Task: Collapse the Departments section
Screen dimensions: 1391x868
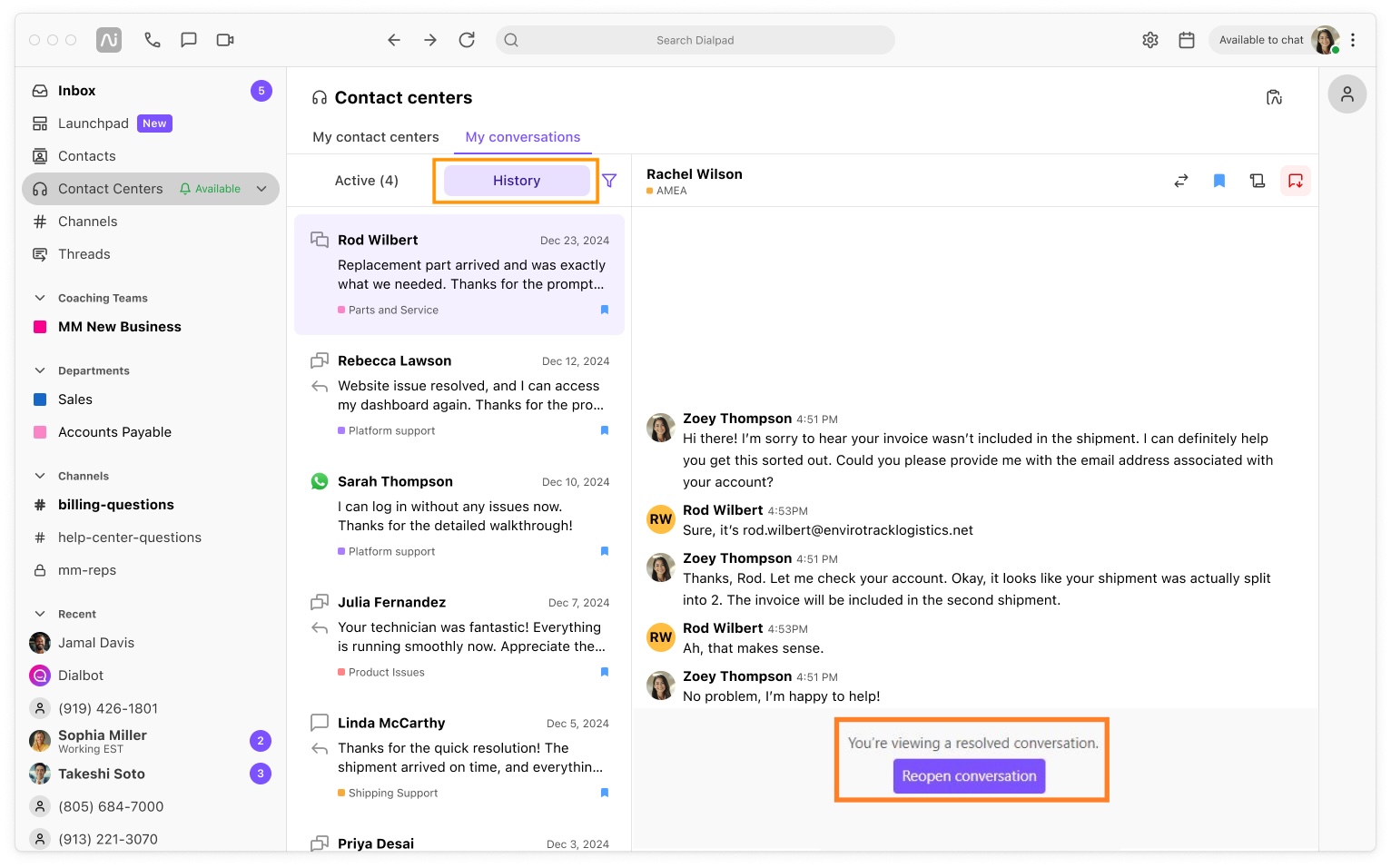Action: click(40, 370)
